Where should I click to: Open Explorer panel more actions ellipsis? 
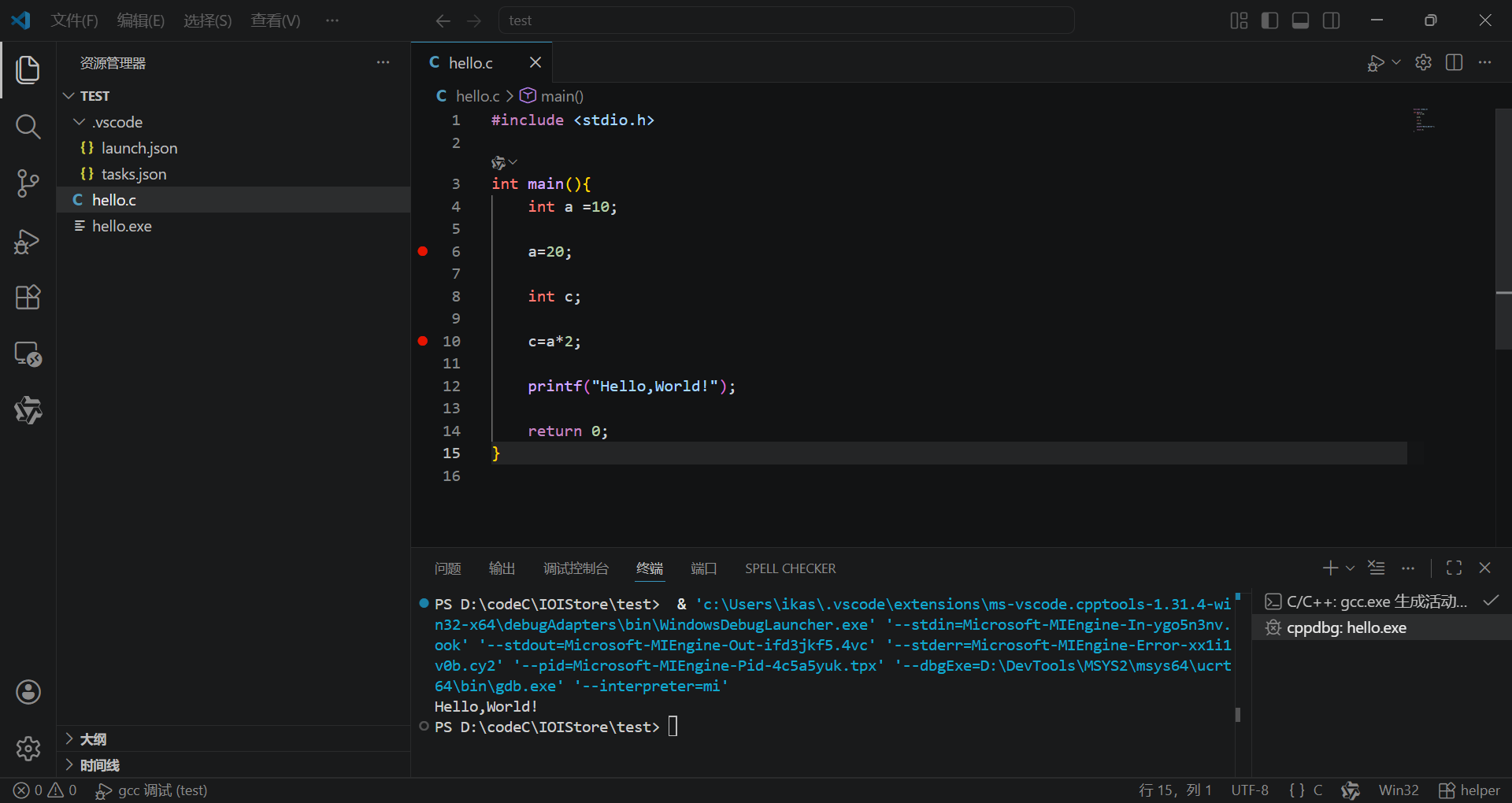point(383,62)
